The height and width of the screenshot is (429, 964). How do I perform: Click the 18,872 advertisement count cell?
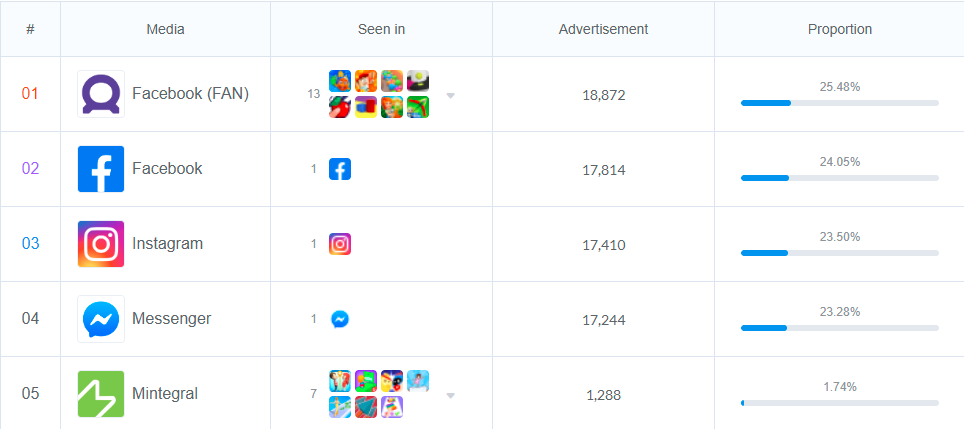click(603, 95)
